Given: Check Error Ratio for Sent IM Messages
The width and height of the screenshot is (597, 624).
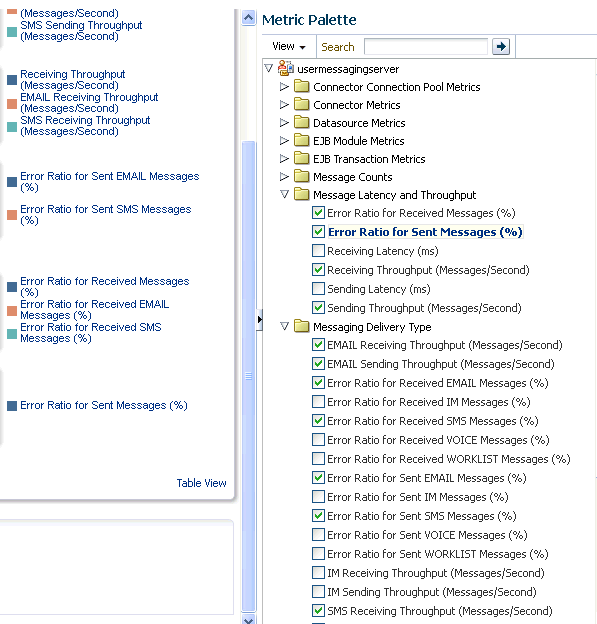Looking at the screenshot, I should coord(318,497).
